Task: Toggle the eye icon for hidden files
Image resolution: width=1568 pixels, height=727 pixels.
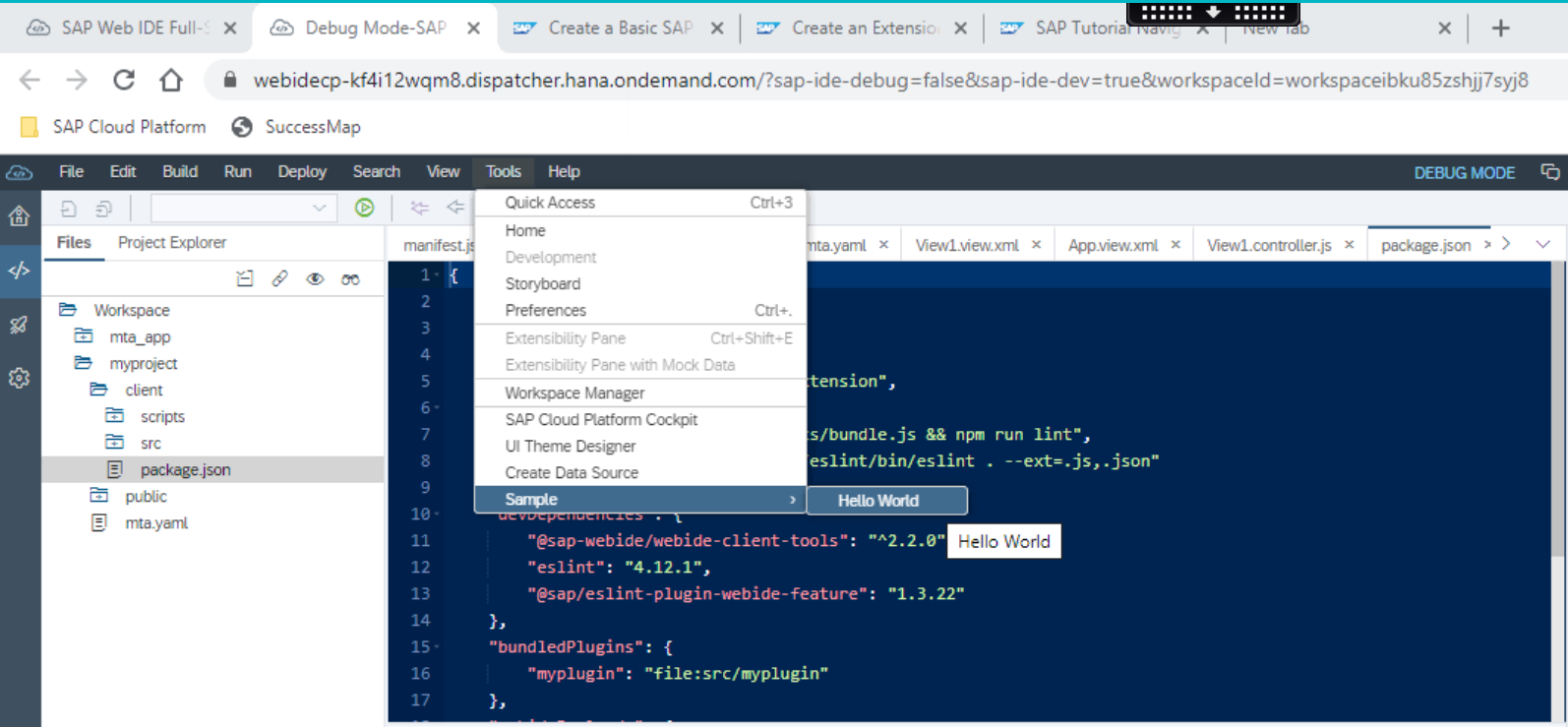Action: (315, 279)
